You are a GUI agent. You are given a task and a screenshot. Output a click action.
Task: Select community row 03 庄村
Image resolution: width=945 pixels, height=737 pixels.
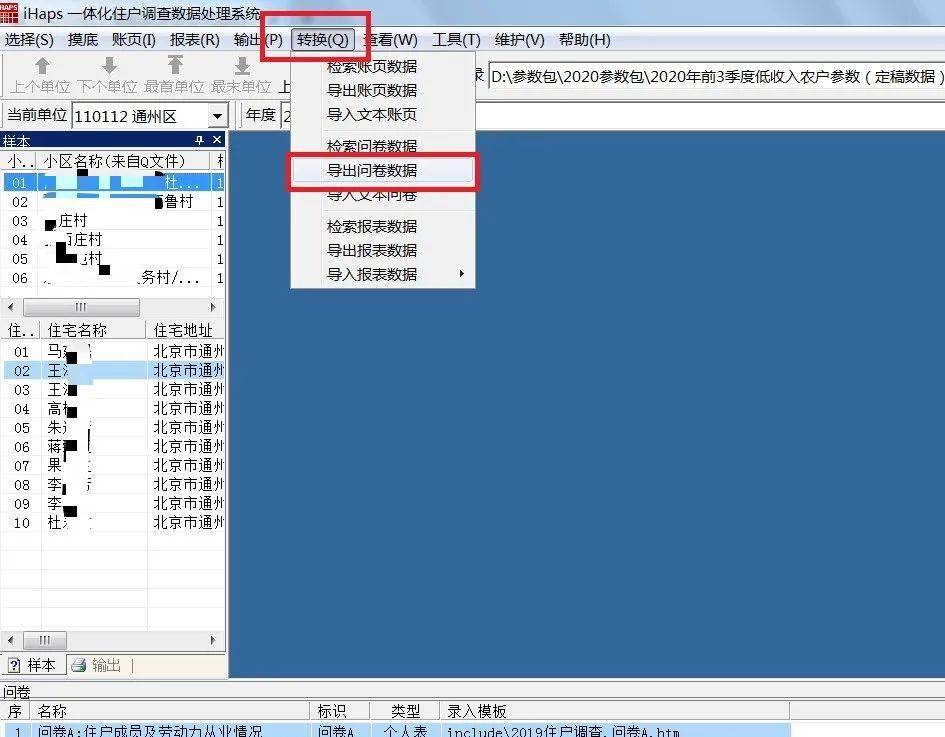pyautogui.click(x=113, y=221)
